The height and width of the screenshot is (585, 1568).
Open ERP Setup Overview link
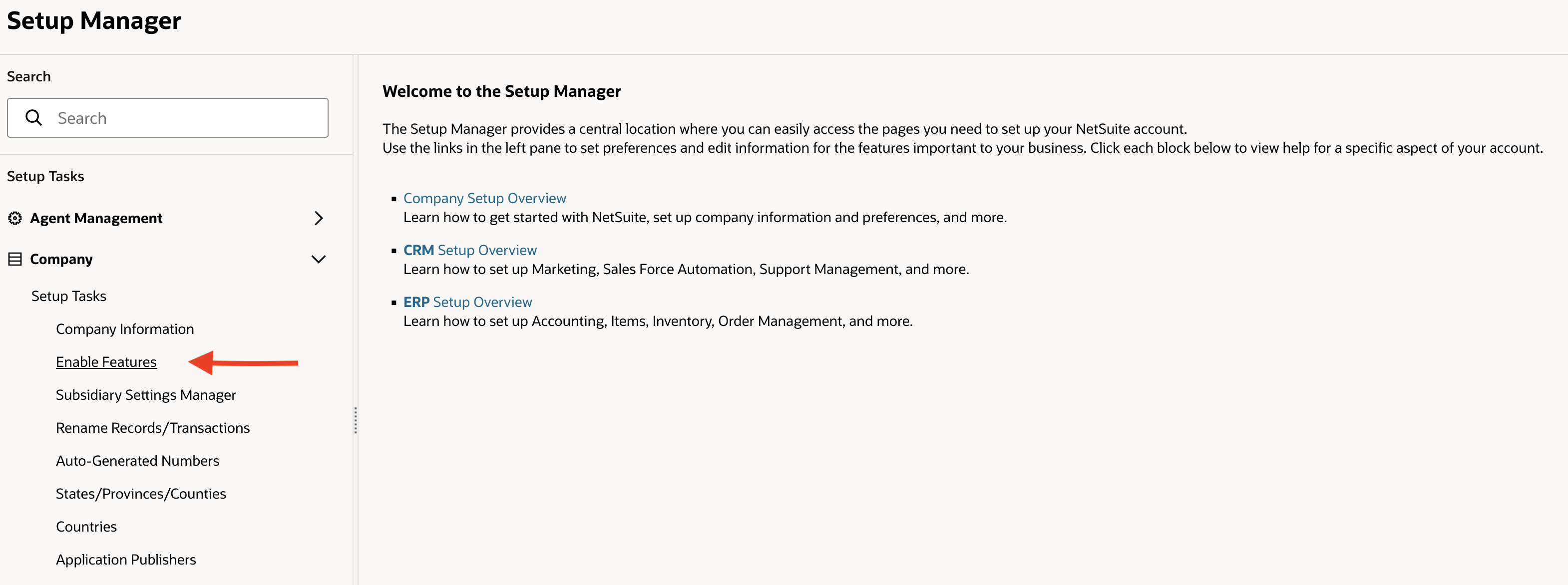[x=467, y=301]
